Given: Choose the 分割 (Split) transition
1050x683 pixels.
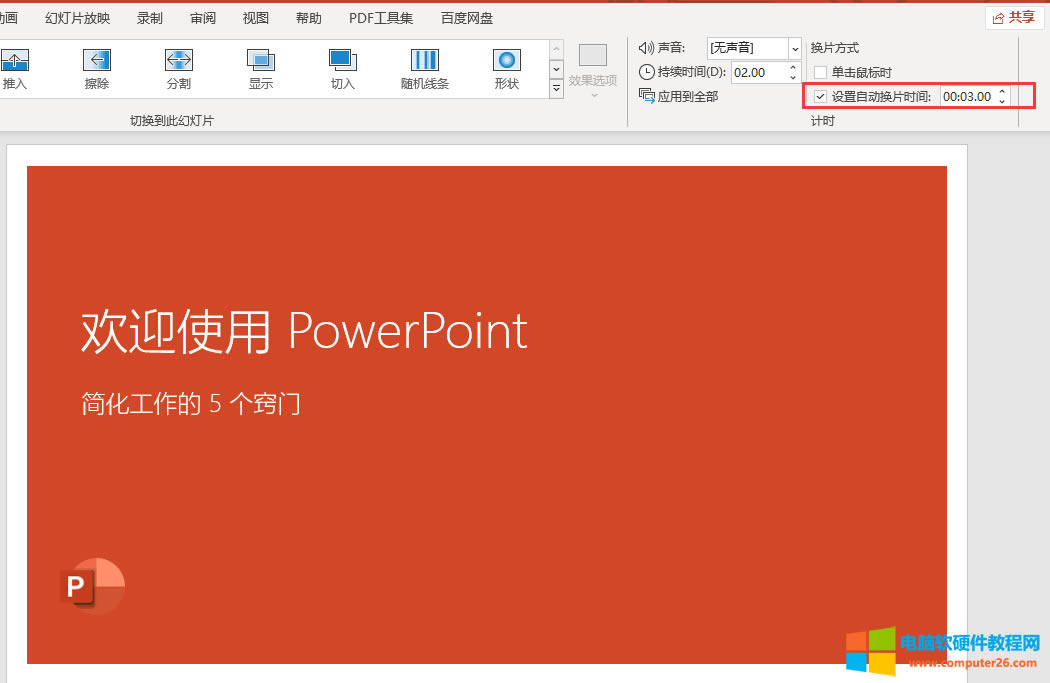Looking at the screenshot, I should [179, 68].
